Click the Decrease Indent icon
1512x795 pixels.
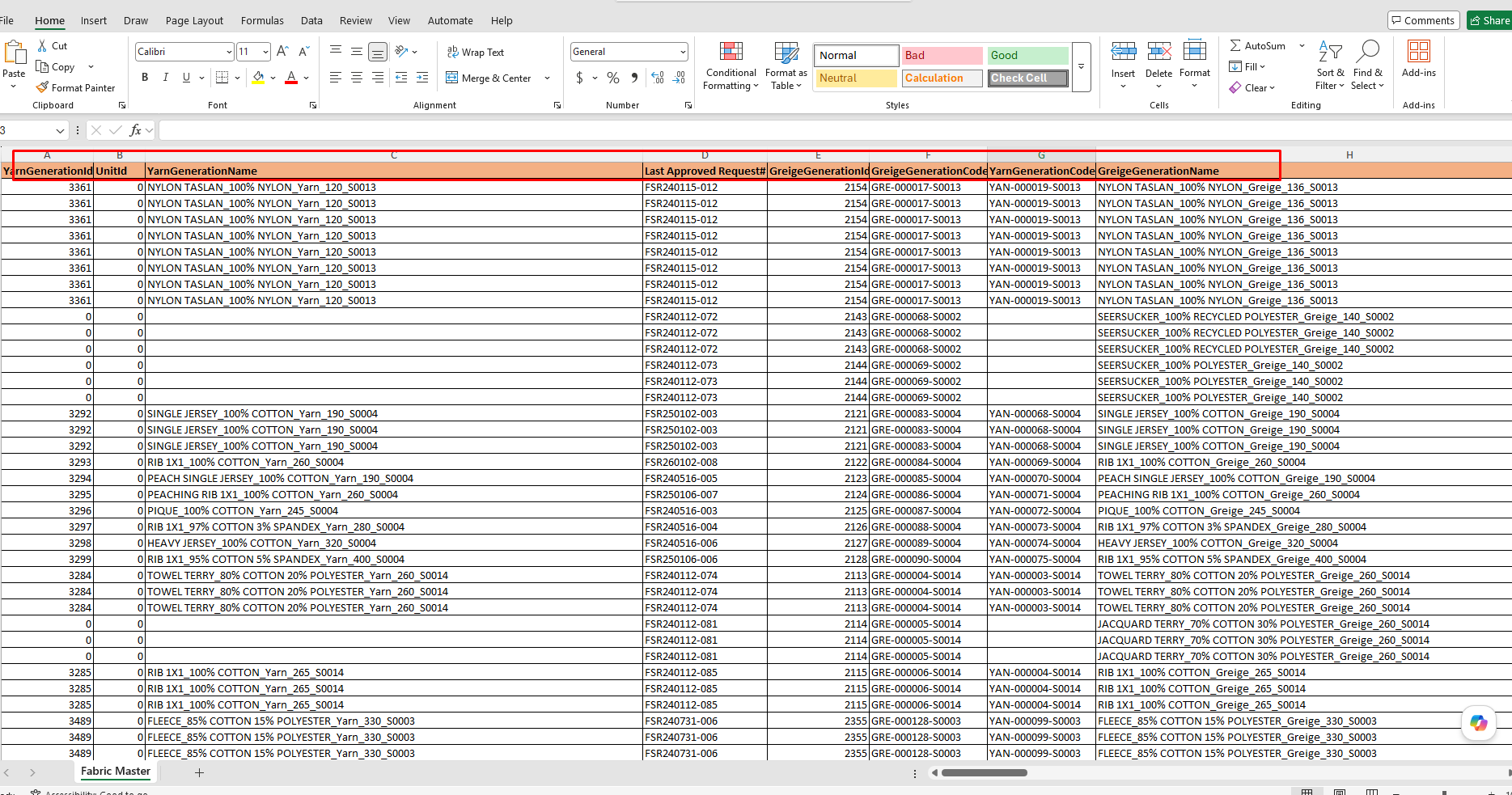401,78
